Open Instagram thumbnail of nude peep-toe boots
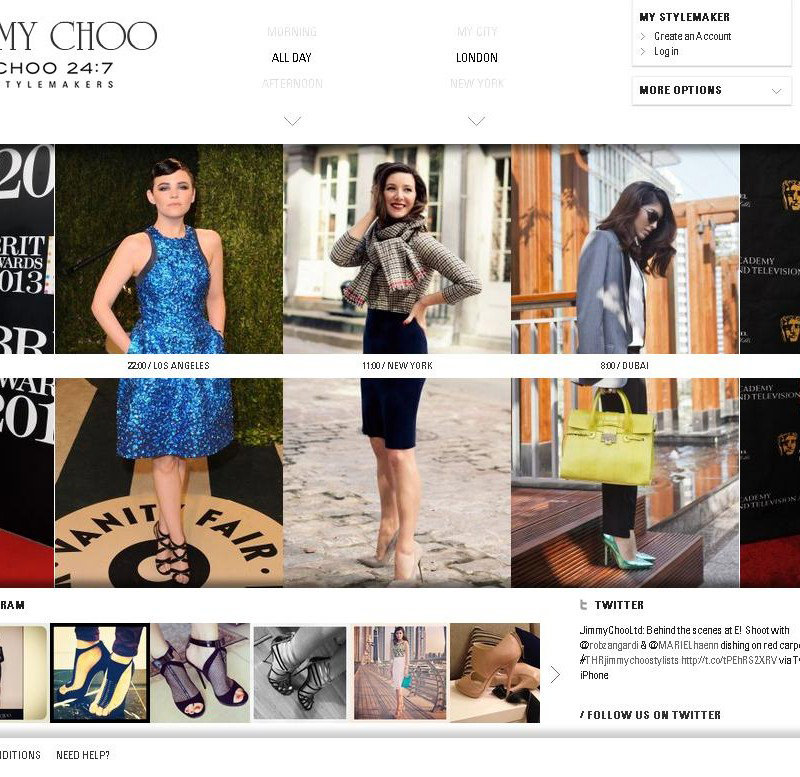The image size is (800, 777). [495, 672]
